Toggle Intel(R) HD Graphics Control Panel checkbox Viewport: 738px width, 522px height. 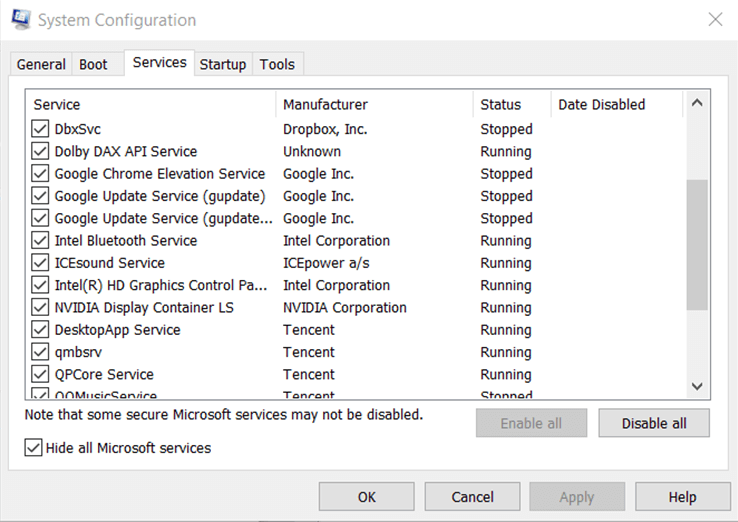click(40, 285)
